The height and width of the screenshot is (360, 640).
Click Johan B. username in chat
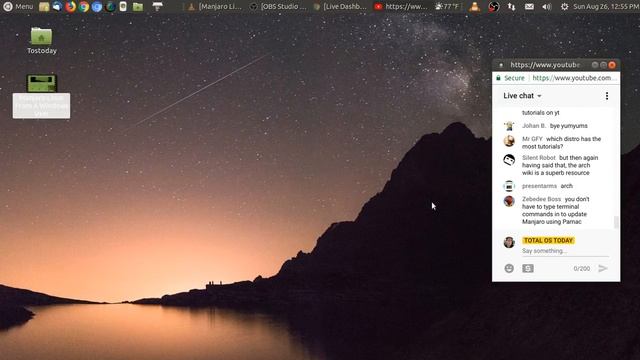click(533, 126)
